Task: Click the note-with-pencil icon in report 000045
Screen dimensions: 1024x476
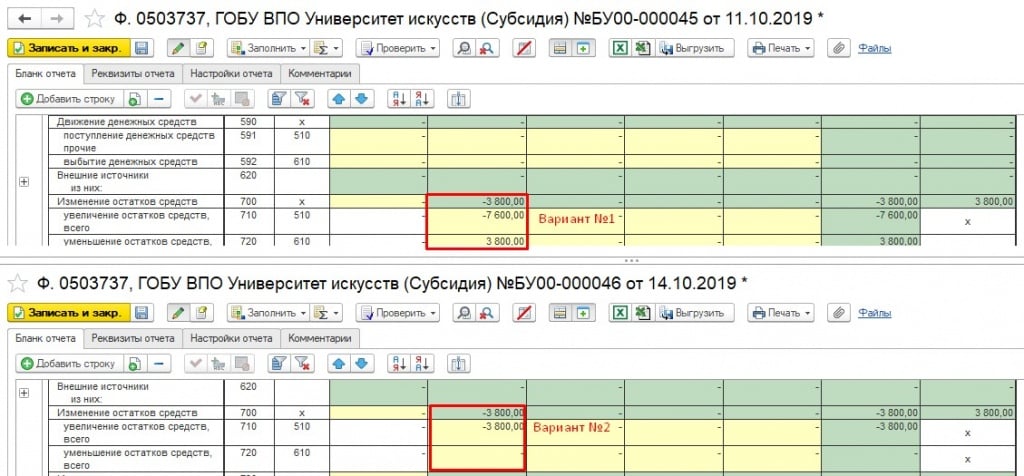Action: click(x=202, y=48)
